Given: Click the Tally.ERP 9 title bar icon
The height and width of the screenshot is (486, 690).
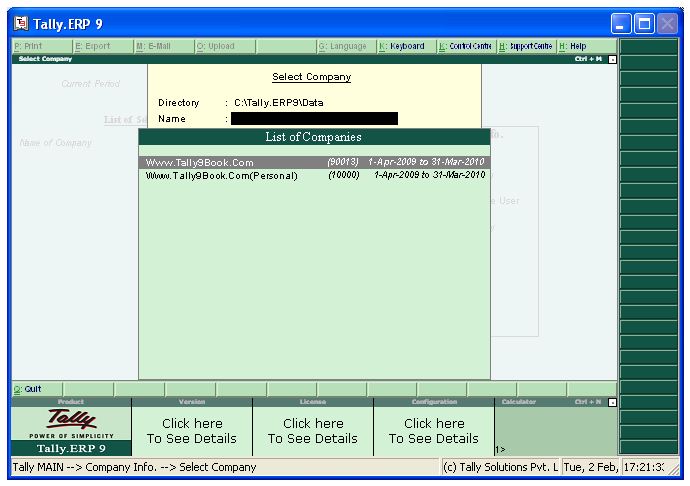Looking at the screenshot, I should point(21,23).
